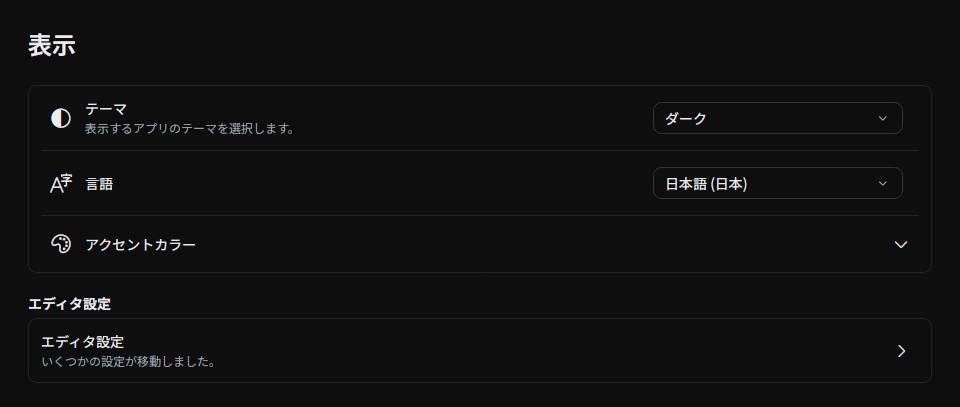This screenshot has width=960, height=407.
Task: Expand the アクセントカラー section chevron
Action: tap(901, 245)
